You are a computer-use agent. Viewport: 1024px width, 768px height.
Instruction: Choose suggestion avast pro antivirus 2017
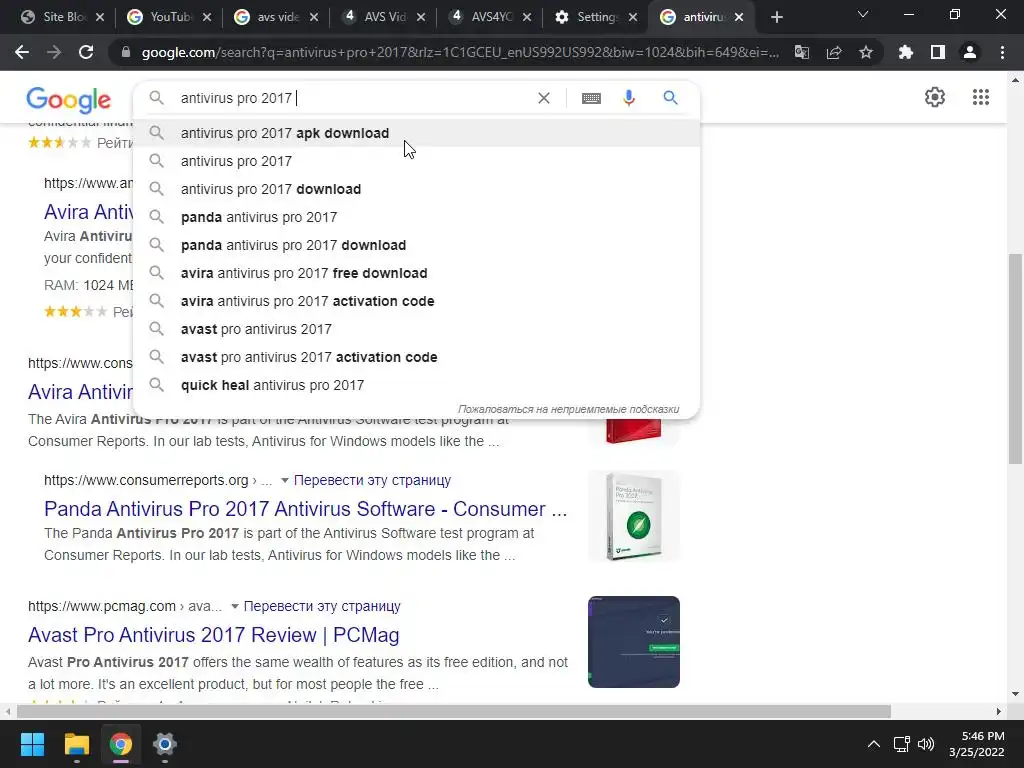(417, 330)
